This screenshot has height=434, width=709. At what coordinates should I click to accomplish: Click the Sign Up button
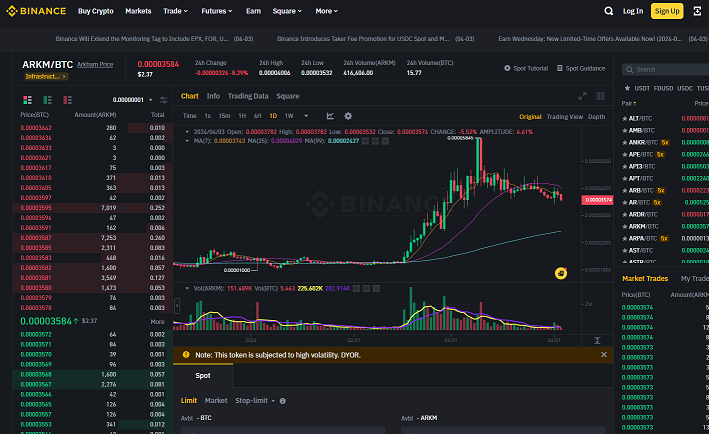pyautogui.click(x=667, y=11)
